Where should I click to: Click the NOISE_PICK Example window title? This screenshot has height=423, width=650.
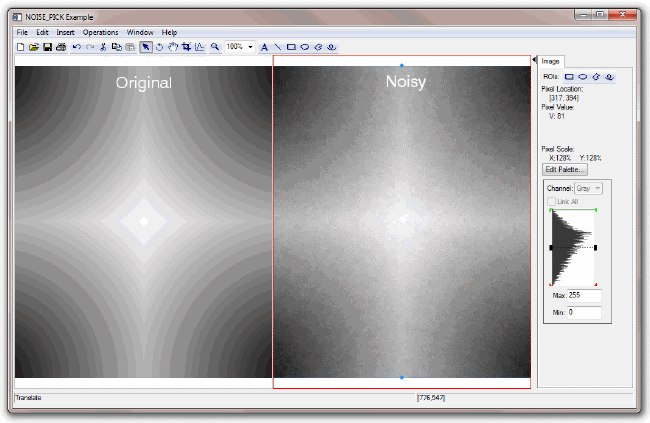pyautogui.click(x=59, y=17)
